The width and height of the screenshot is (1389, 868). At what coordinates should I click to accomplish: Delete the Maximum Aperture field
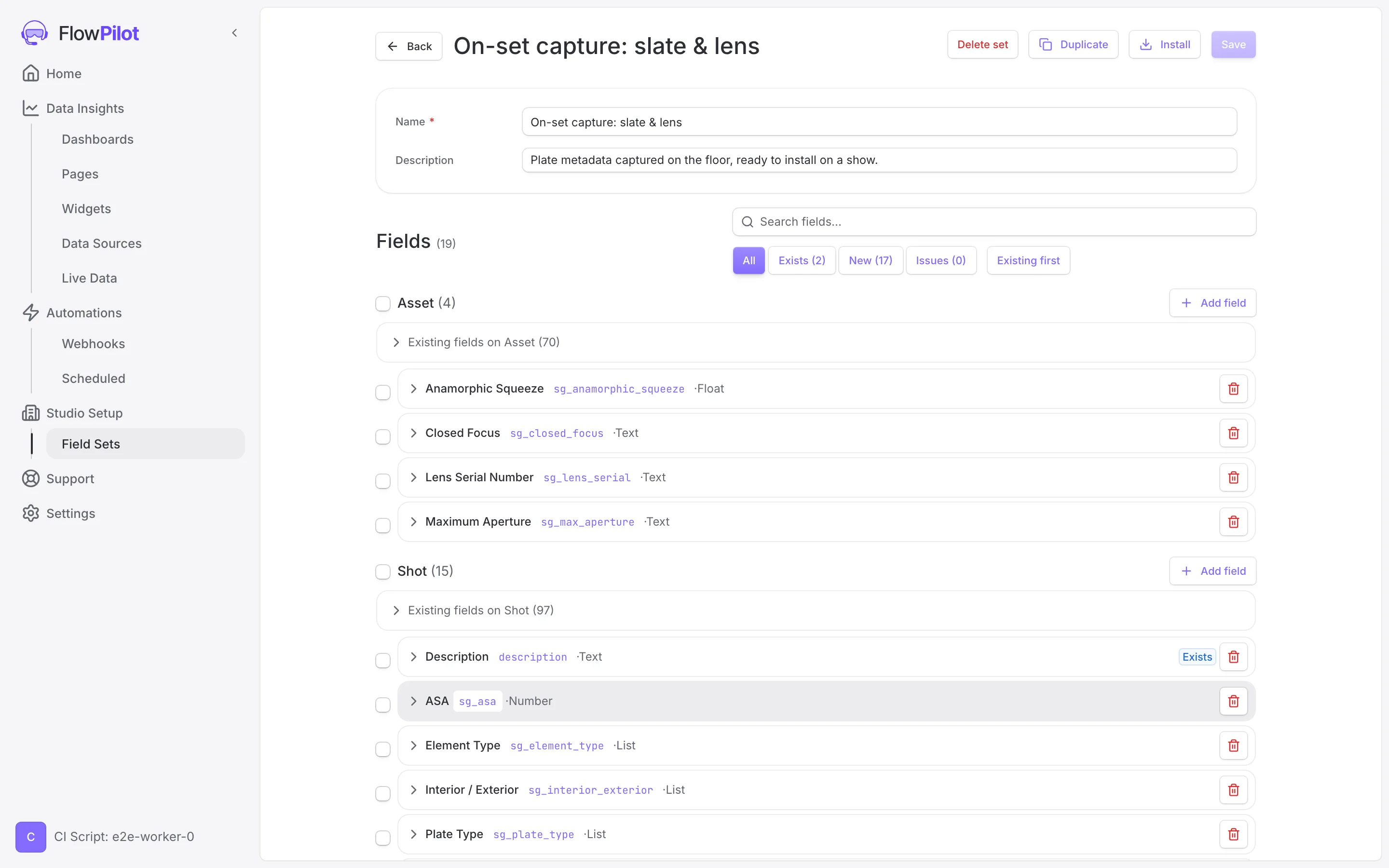(x=1233, y=521)
